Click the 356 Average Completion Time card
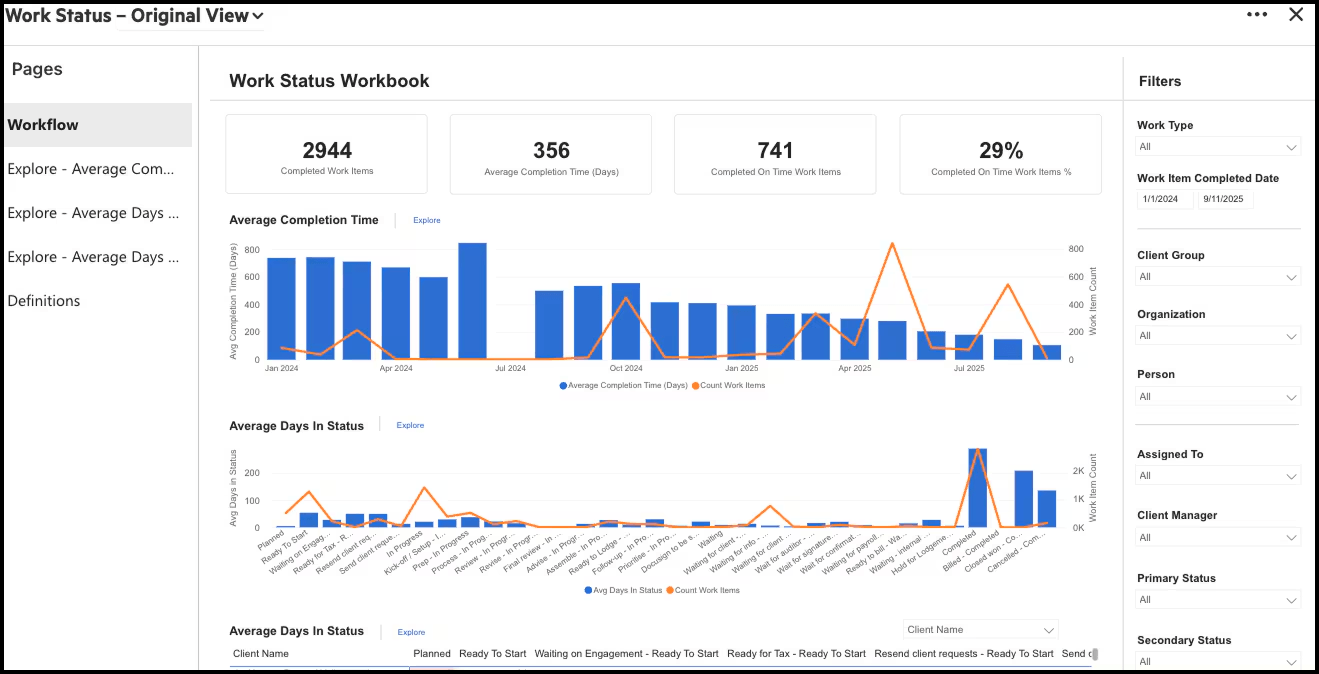Screen dimensions: 1319x674 [551, 154]
